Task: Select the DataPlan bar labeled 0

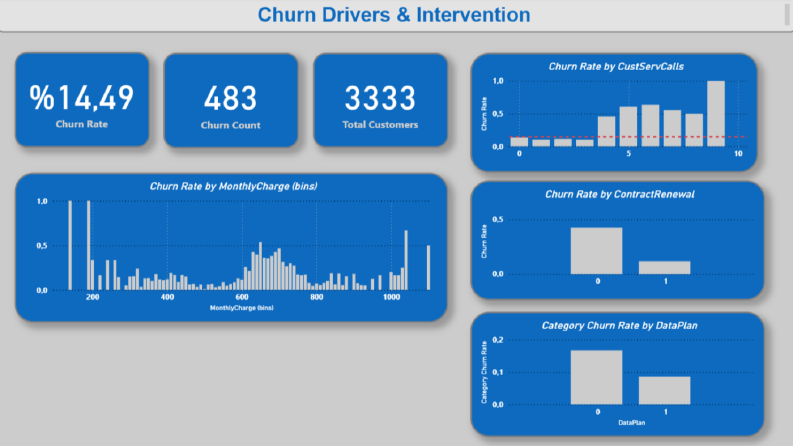Action: tap(596, 377)
